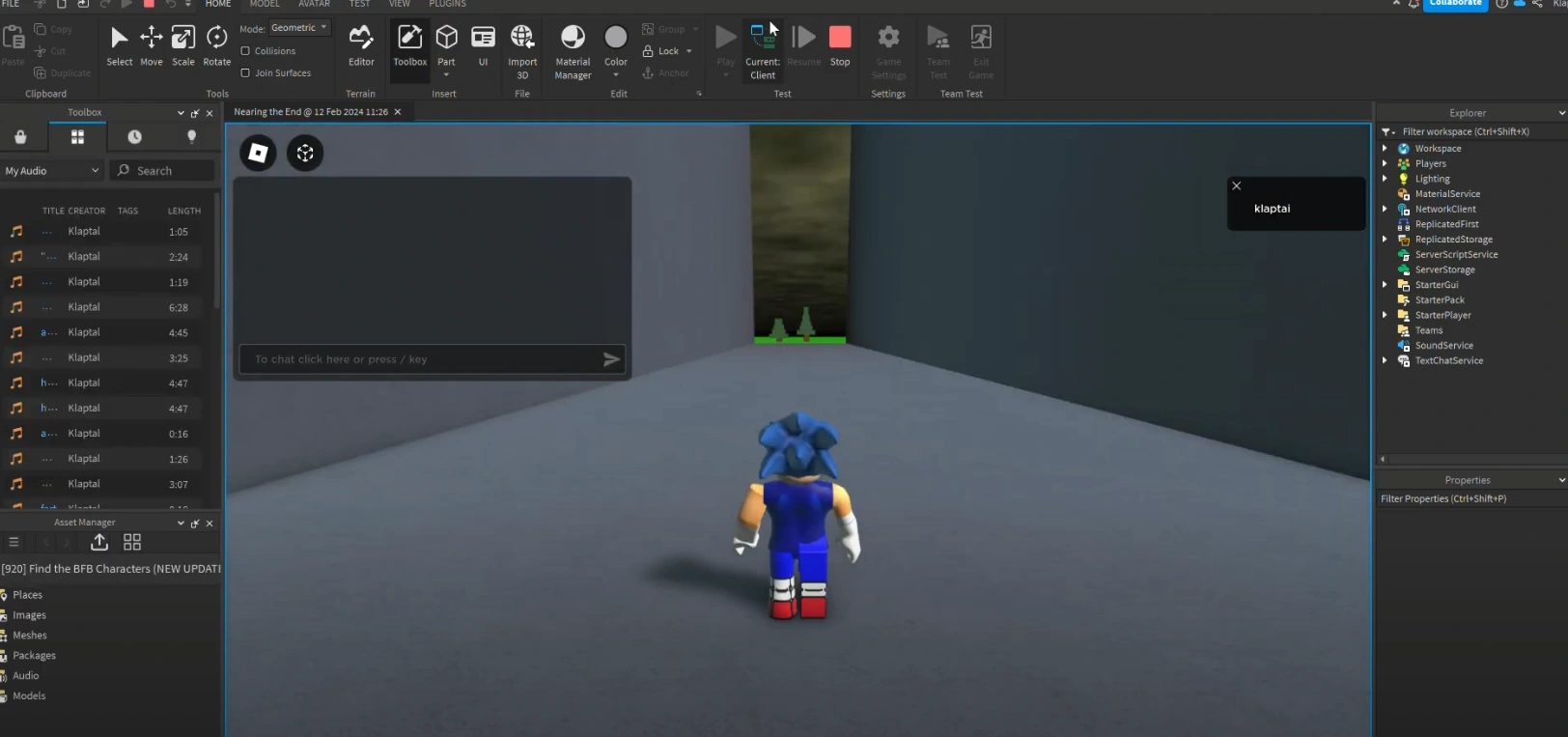Activate the Move tool
Image resolution: width=1568 pixels, height=737 pixels.
pos(152,45)
